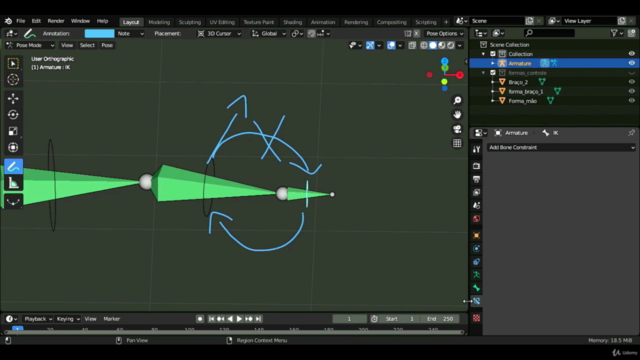Select the Measure tool
This screenshot has height=360, width=640.
(13, 183)
